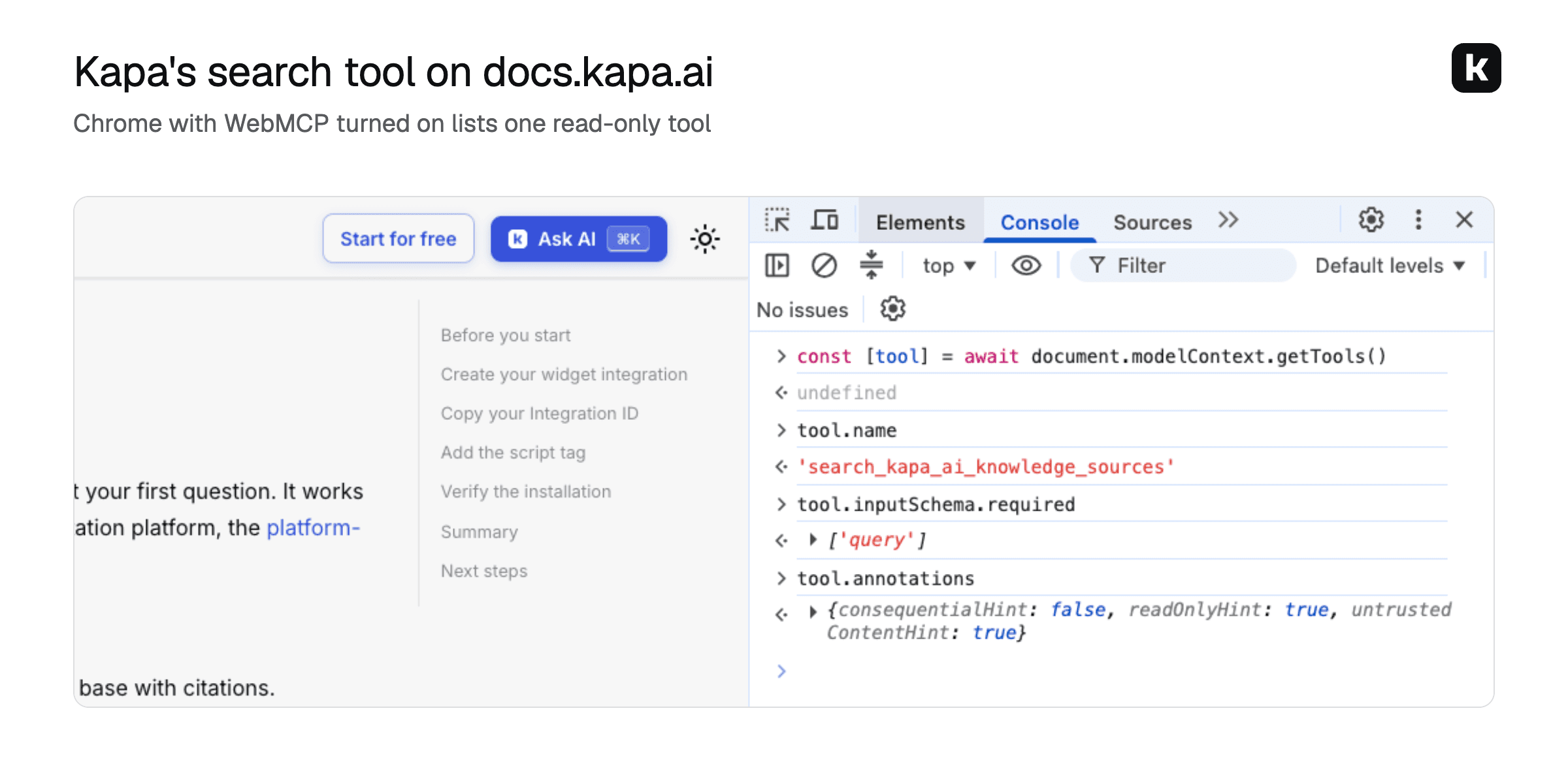Open the Default levels dropdown
The height and width of the screenshot is (781, 1568).
tap(1390, 266)
